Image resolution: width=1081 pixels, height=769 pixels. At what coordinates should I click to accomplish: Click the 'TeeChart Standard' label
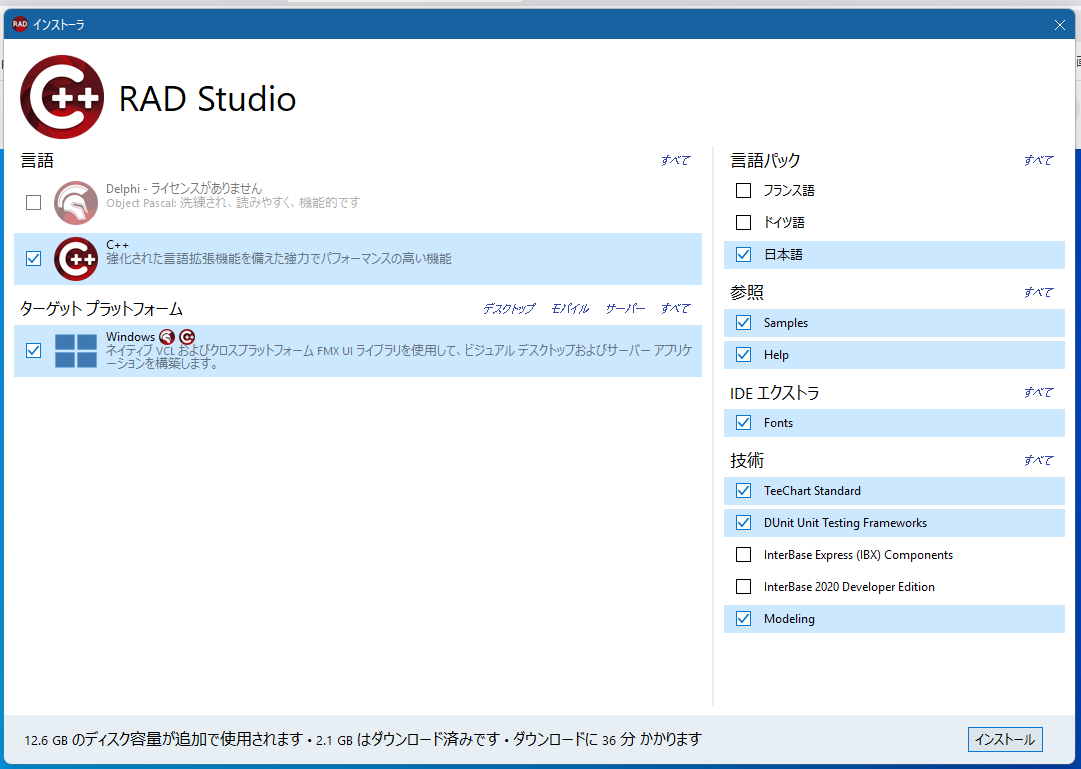click(x=812, y=490)
